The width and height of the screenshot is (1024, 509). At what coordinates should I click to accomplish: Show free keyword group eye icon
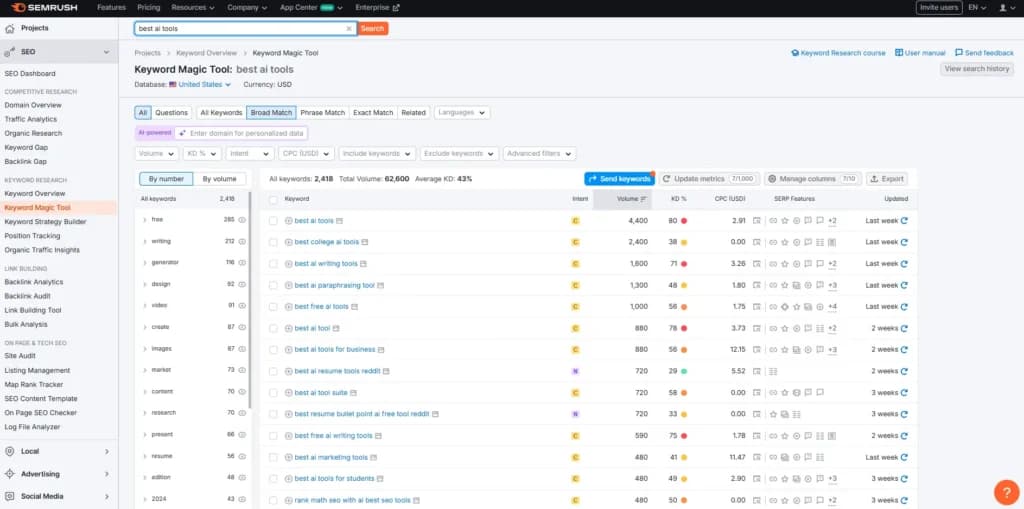click(242, 220)
